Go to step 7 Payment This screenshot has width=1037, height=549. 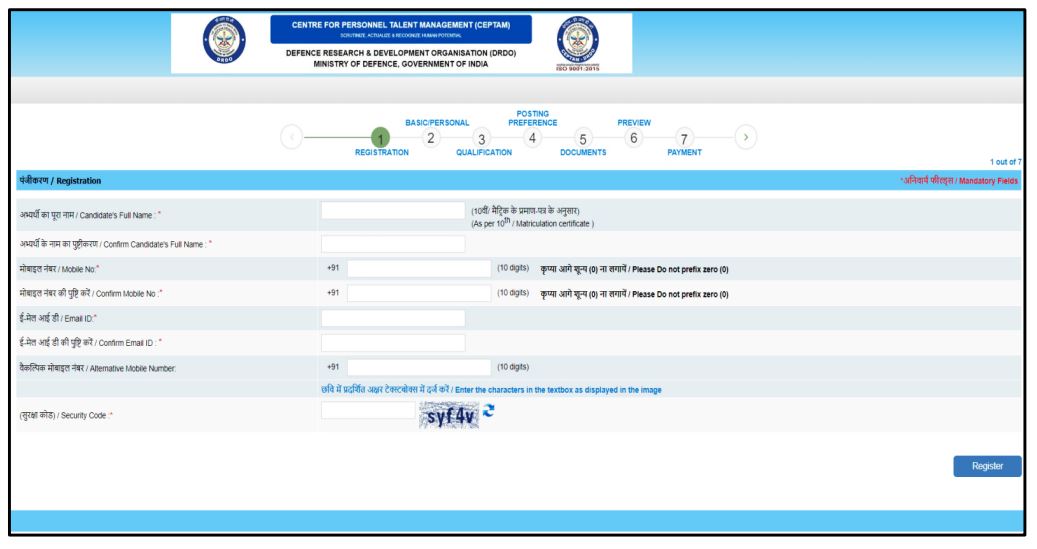pyautogui.click(x=684, y=139)
